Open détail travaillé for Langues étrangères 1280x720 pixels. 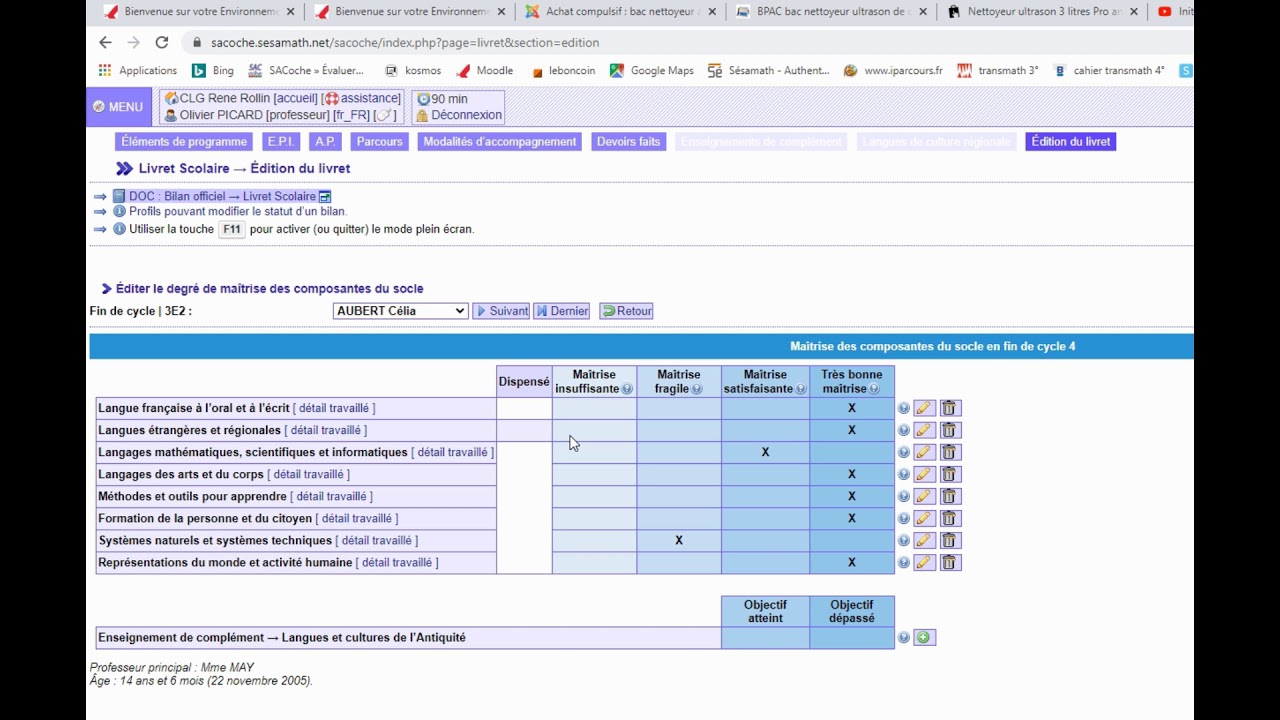click(x=326, y=430)
